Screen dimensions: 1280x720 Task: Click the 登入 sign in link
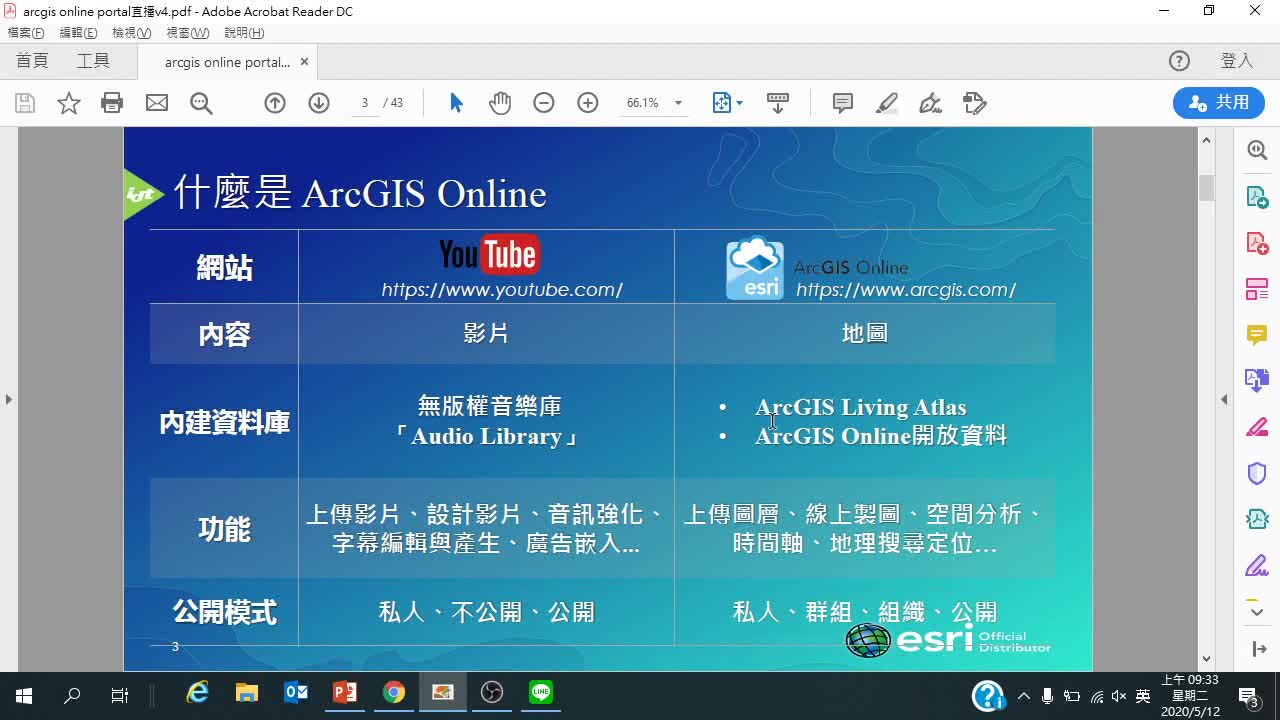pyautogui.click(x=1237, y=61)
